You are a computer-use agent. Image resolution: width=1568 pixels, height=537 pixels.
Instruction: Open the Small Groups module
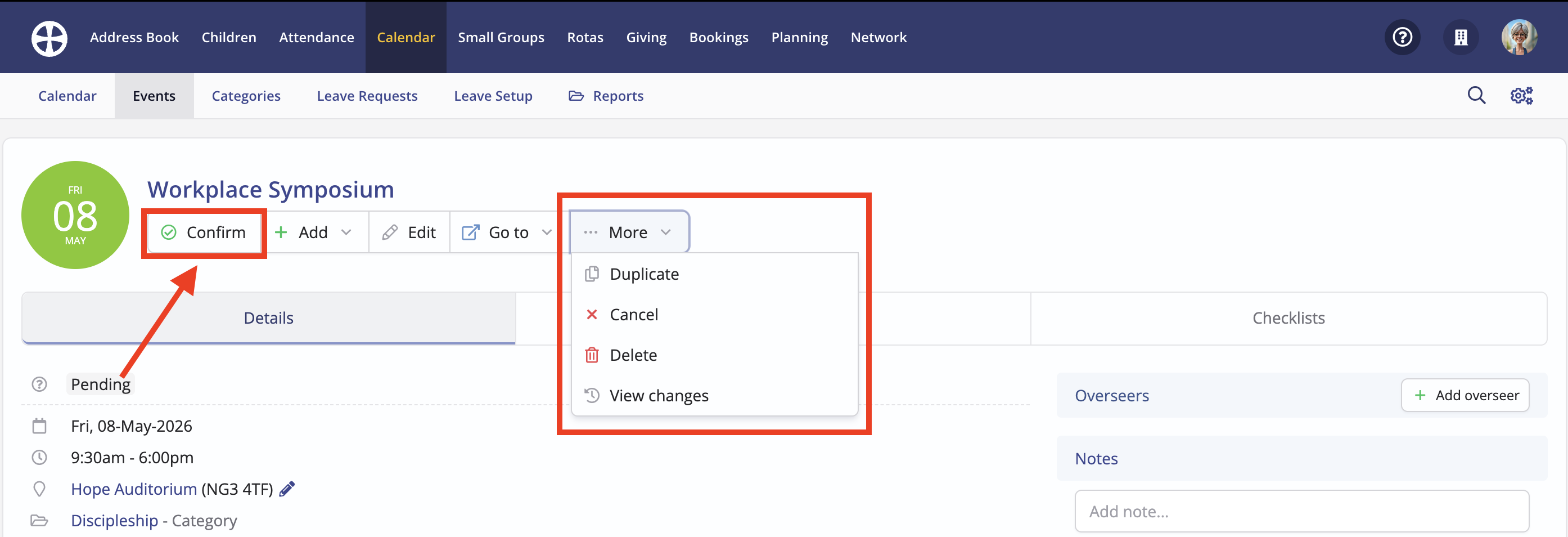coord(501,37)
